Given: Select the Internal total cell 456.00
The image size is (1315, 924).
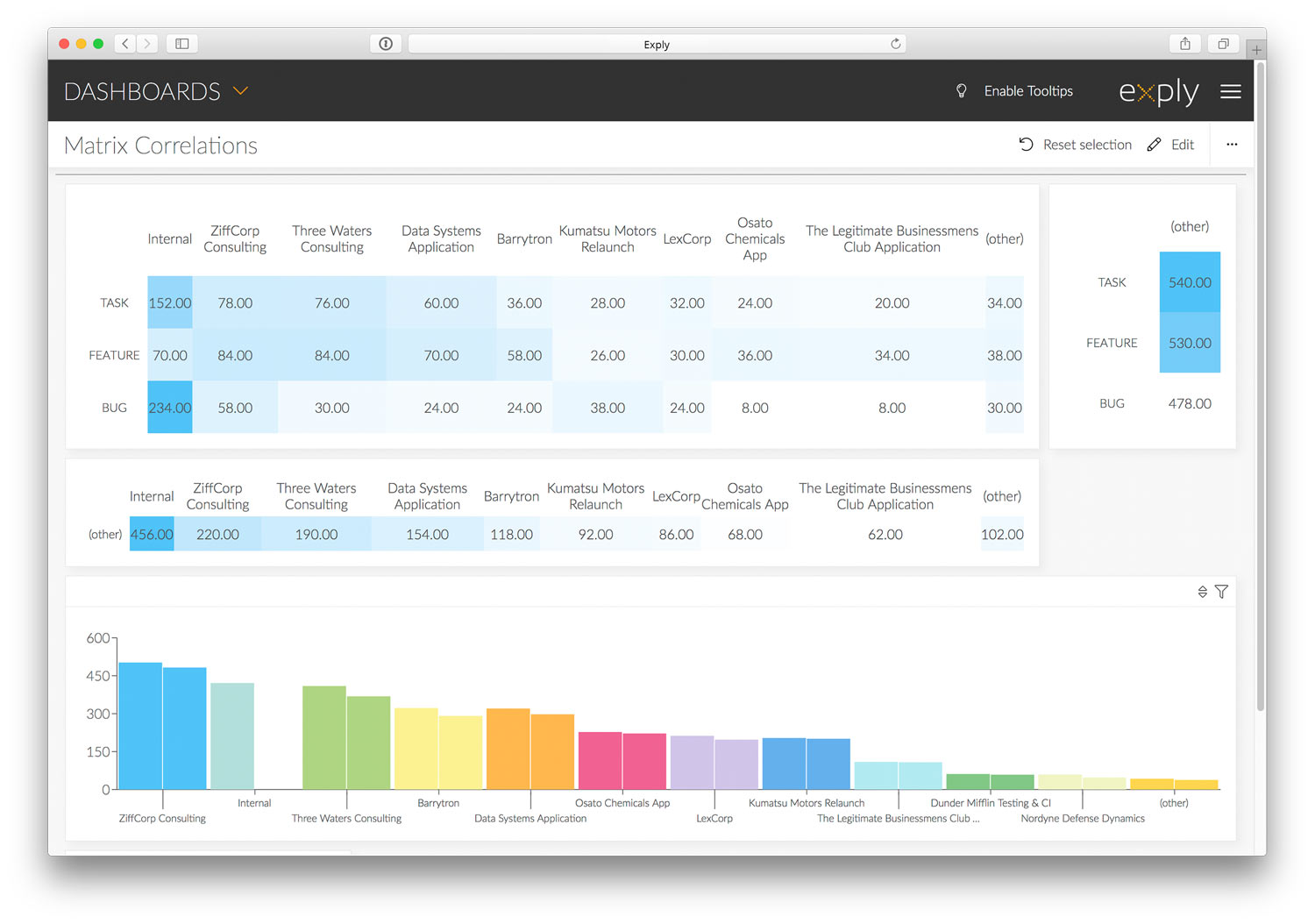Looking at the screenshot, I should (x=152, y=534).
